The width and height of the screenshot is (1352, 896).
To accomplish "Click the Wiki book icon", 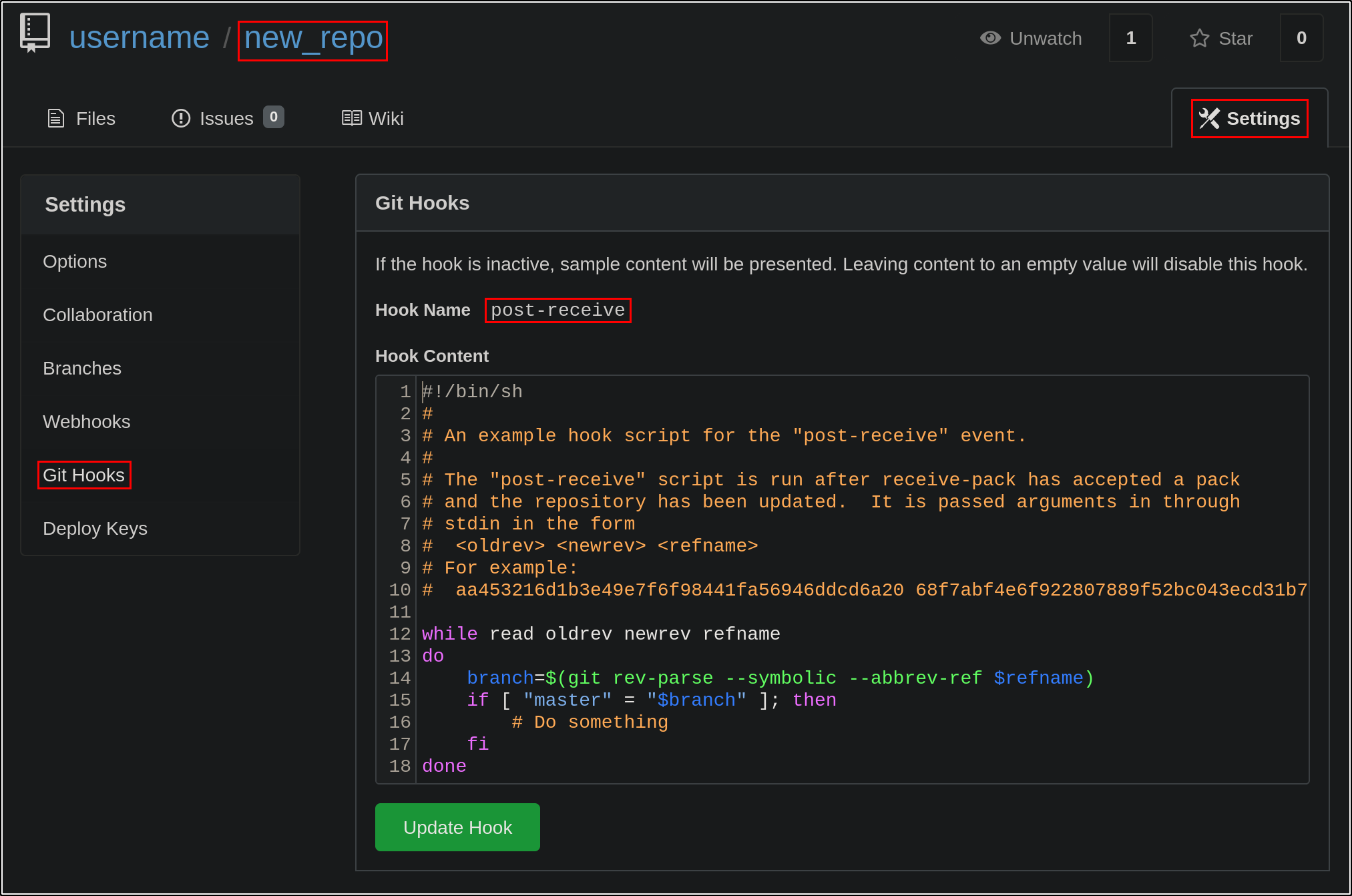I will click(x=352, y=118).
